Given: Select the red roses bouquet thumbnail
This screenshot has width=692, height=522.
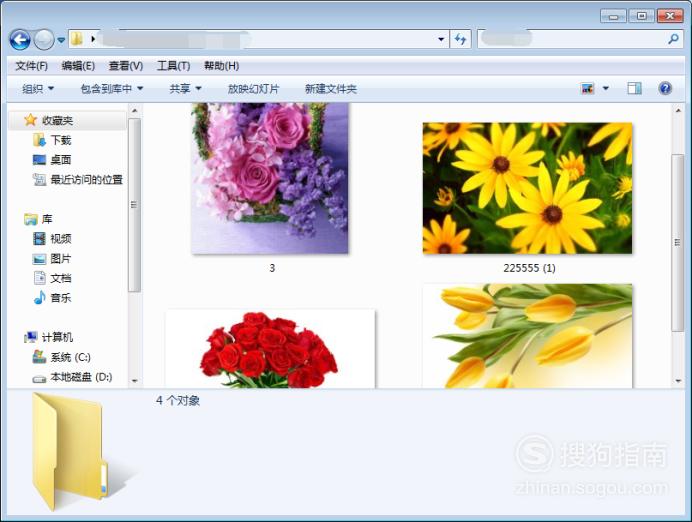Looking at the screenshot, I should (x=270, y=349).
